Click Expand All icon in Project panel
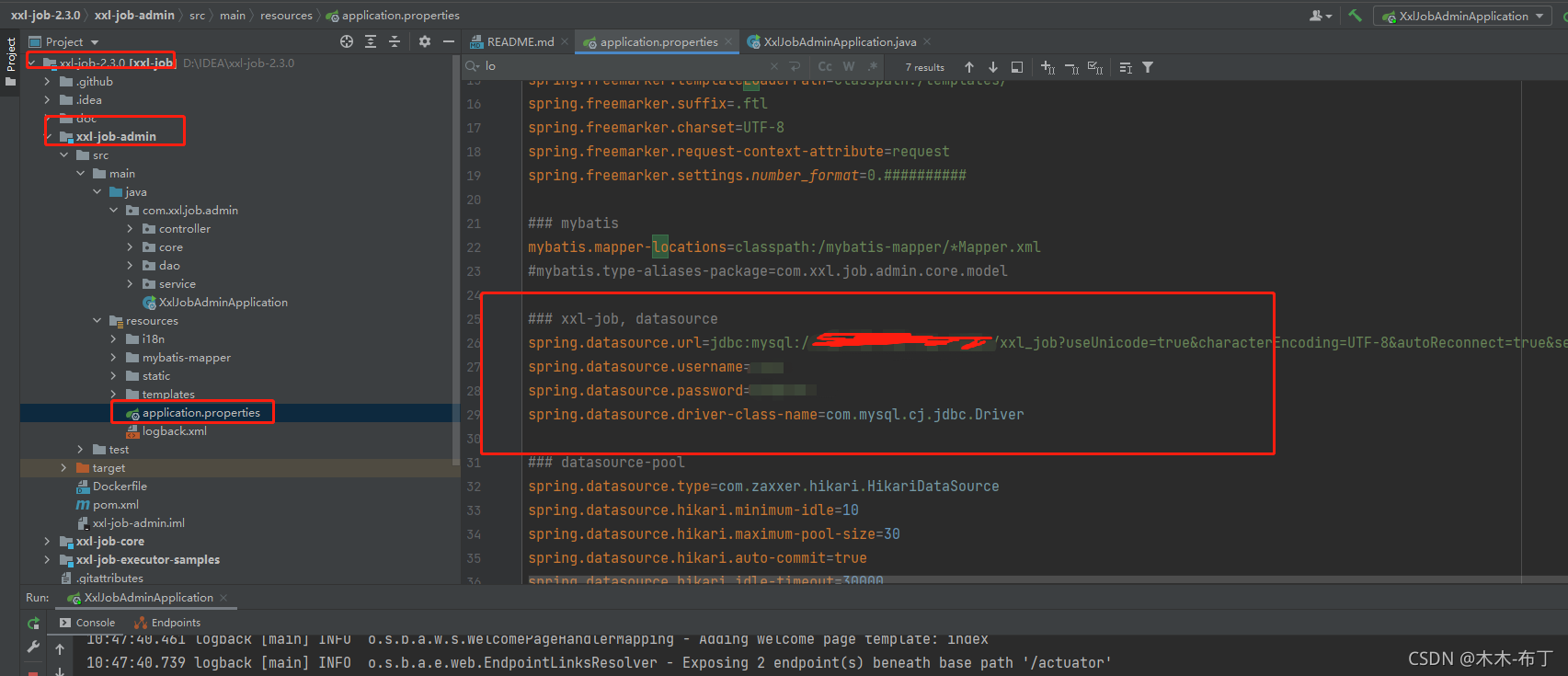 click(x=371, y=41)
